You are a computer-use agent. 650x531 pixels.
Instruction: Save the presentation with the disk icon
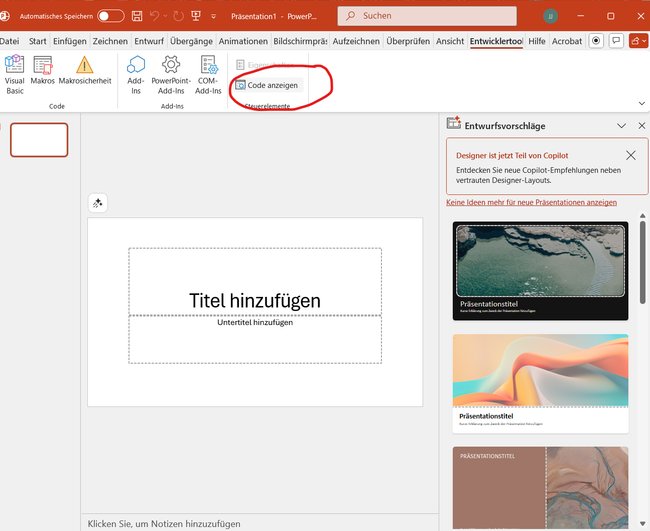coord(137,16)
